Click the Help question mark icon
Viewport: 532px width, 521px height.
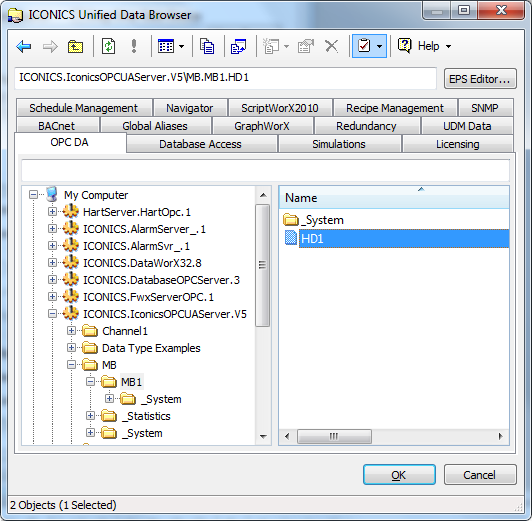point(404,46)
